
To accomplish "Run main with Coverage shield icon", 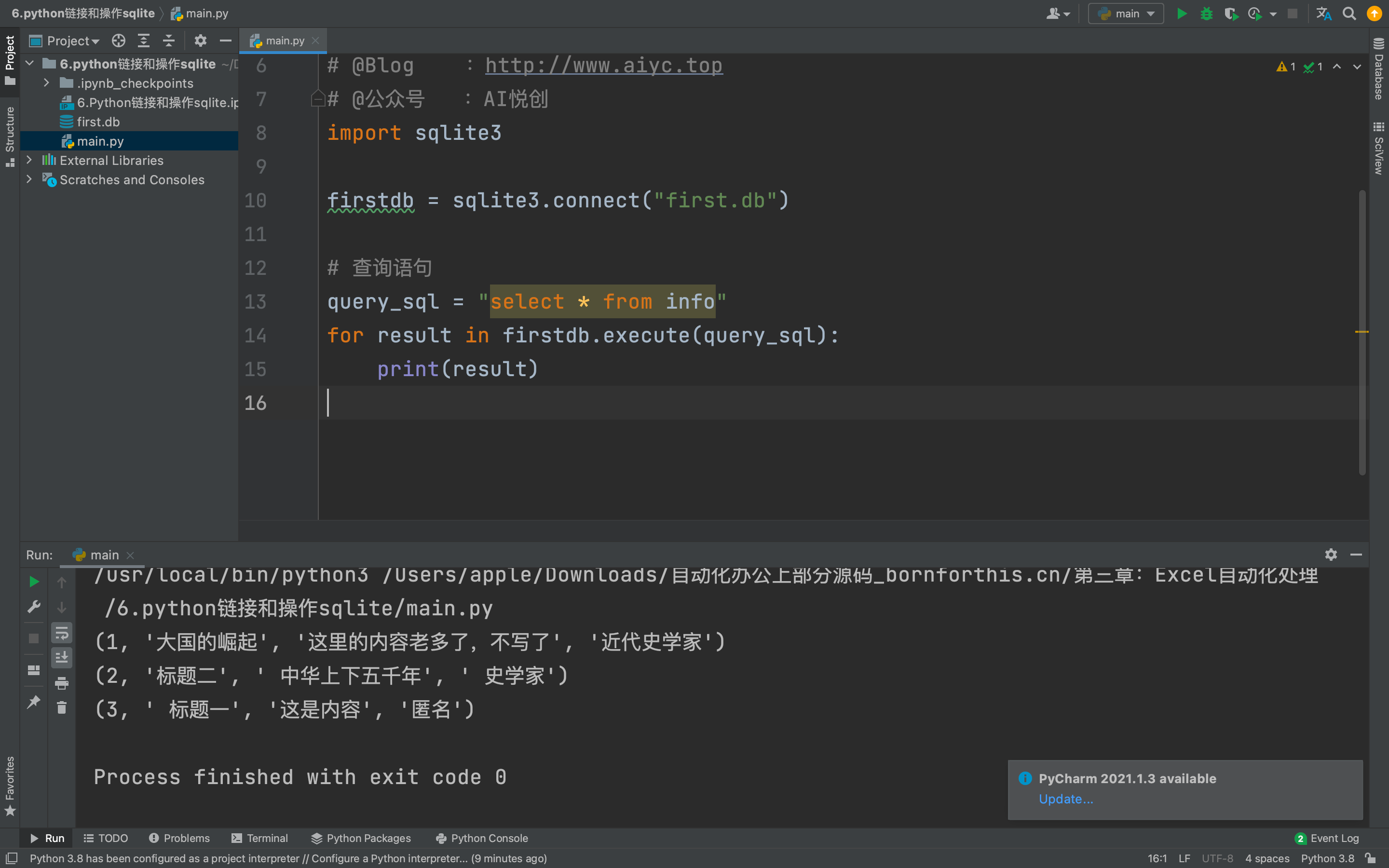I will coord(1232,13).
